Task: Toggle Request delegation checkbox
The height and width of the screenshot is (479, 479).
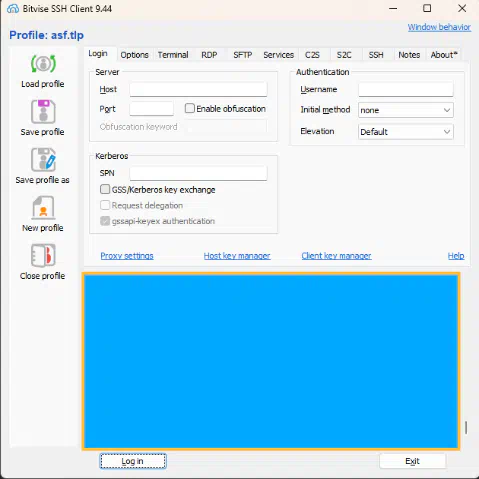Action: [105, 205]
